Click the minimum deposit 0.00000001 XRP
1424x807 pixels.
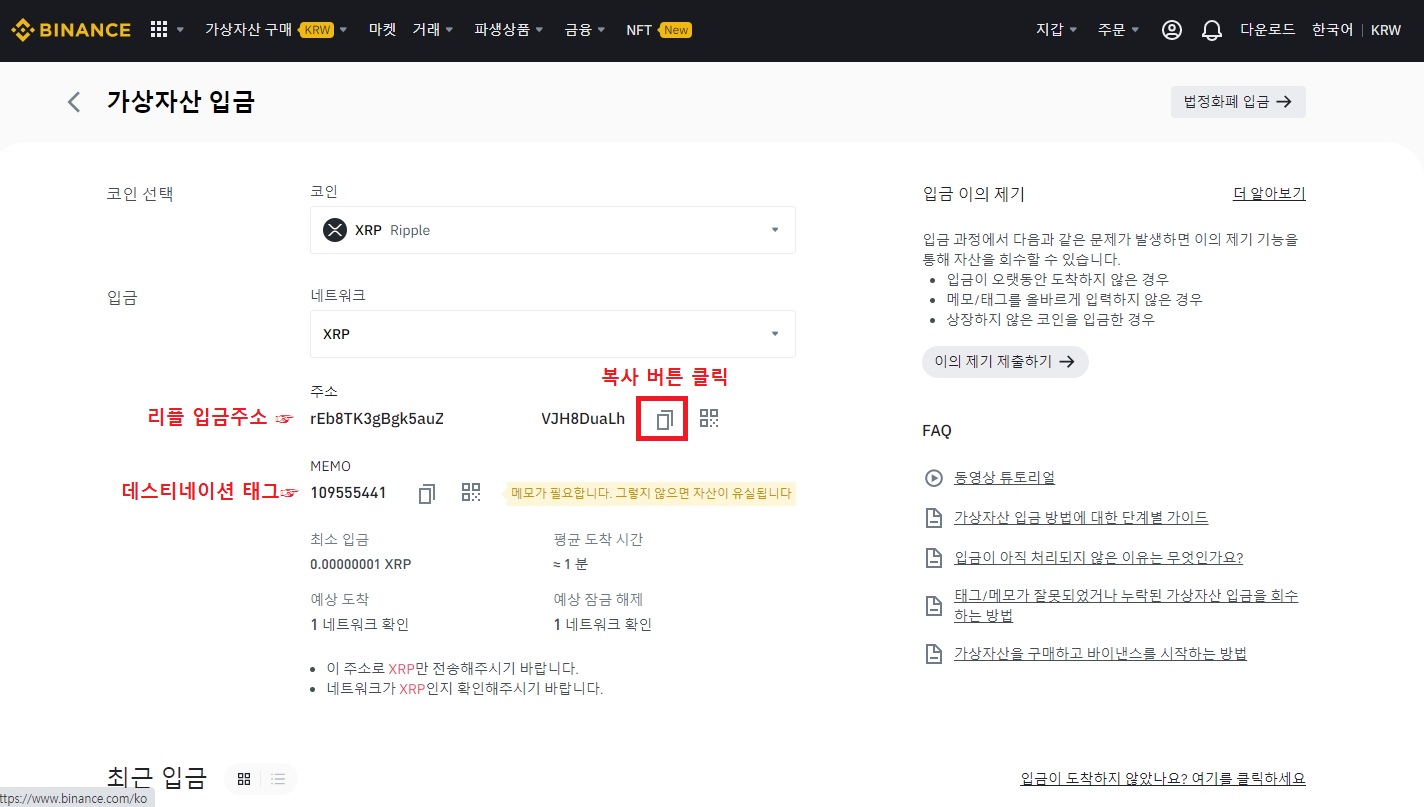tap(360, 564)
